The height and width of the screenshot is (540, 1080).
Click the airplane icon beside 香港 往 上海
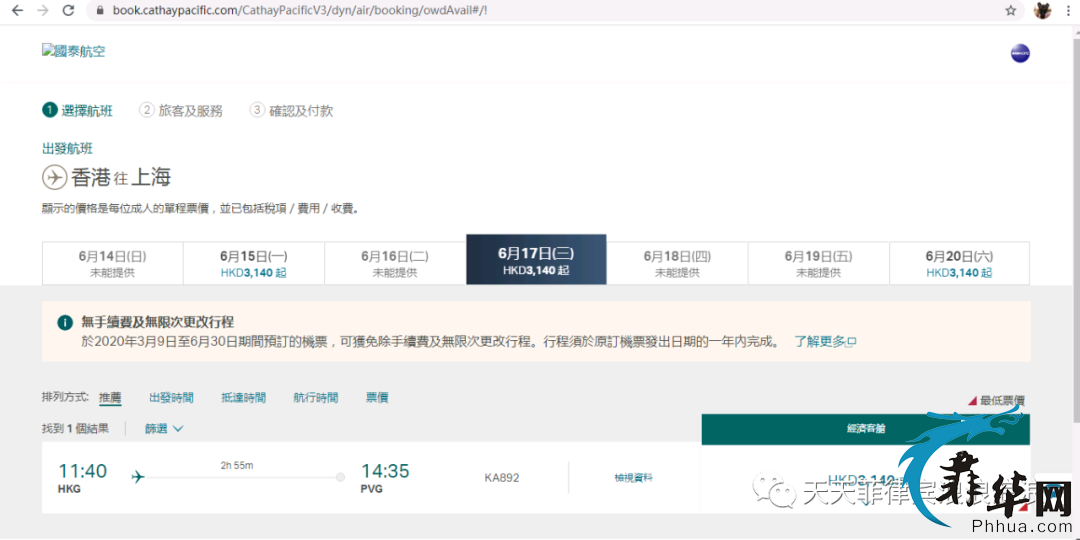click(x=54, y=178)
